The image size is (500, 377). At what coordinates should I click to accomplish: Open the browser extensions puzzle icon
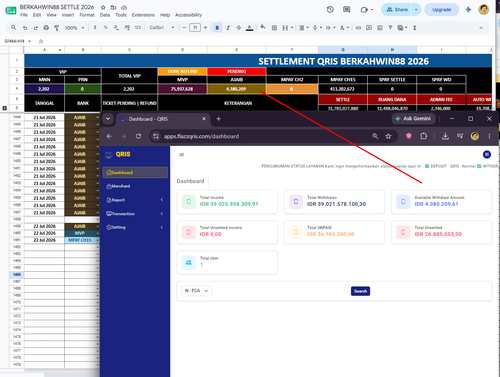coord(423,136)
